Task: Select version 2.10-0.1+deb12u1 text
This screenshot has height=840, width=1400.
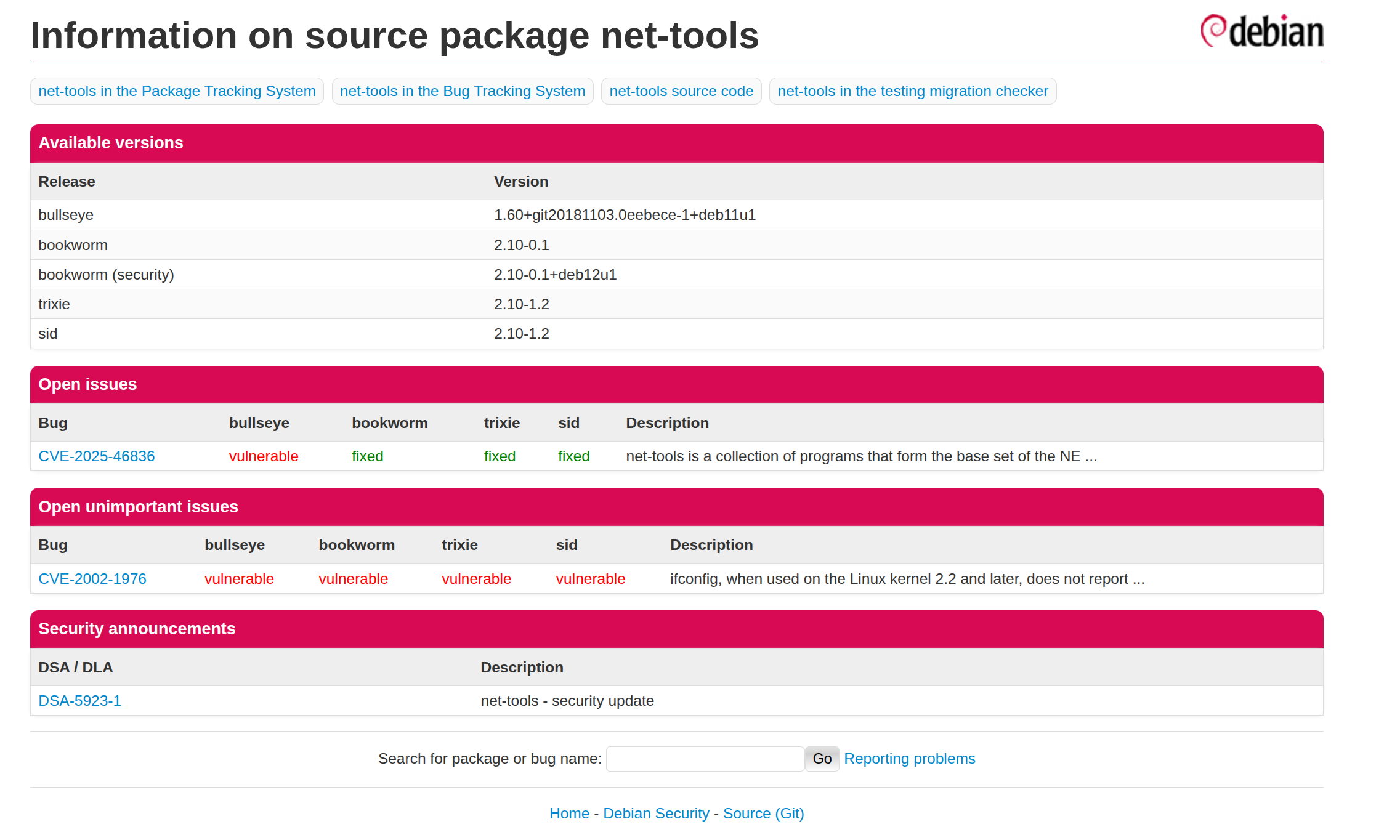Action: [555, 275]
